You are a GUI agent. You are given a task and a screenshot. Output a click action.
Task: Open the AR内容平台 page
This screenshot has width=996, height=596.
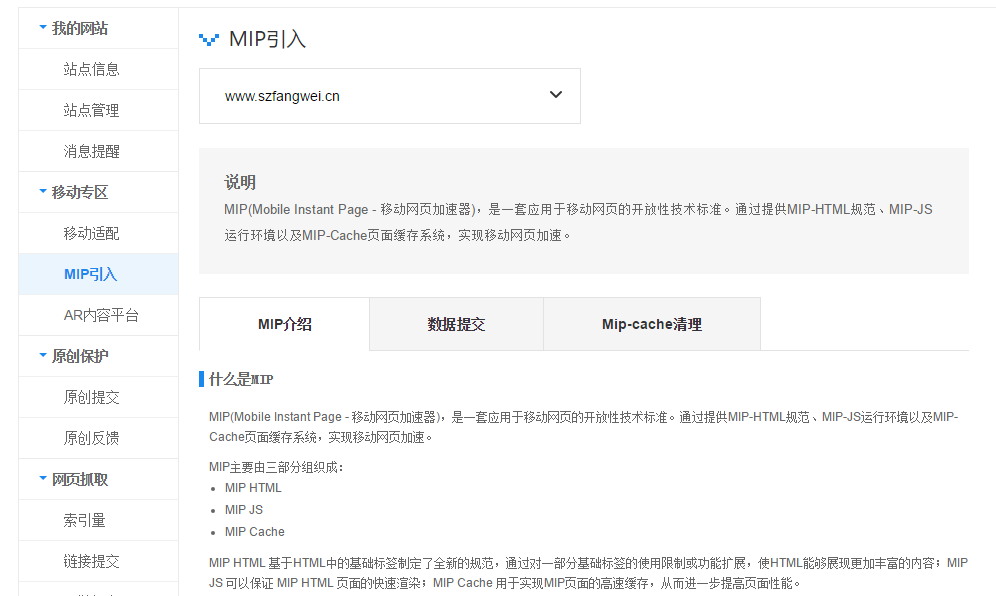point(97,314)
